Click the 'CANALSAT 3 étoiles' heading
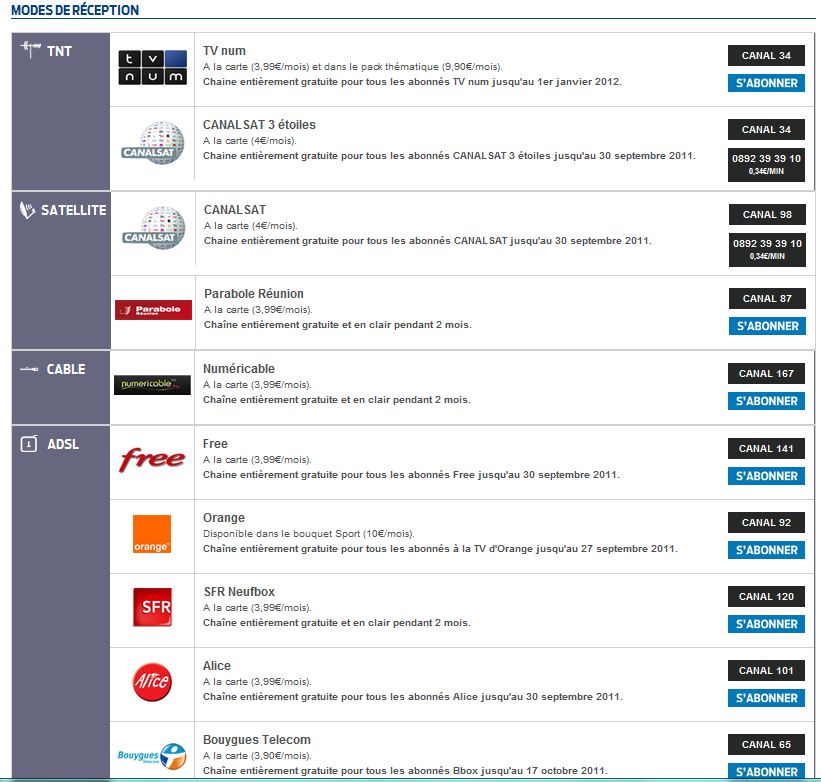This screenshot has width=821, height=782. pyautogui.click(x=259, y=125)
